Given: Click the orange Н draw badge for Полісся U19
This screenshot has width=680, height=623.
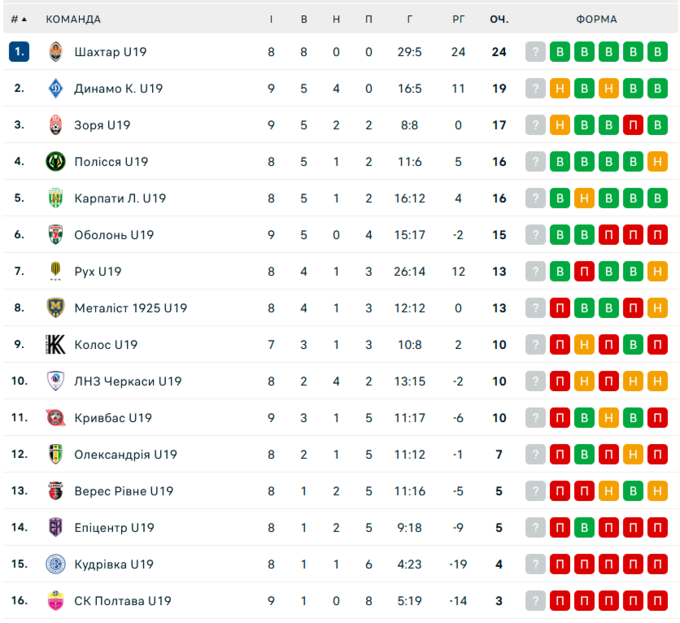Looking at the screenshot, I should pos(657,162).
